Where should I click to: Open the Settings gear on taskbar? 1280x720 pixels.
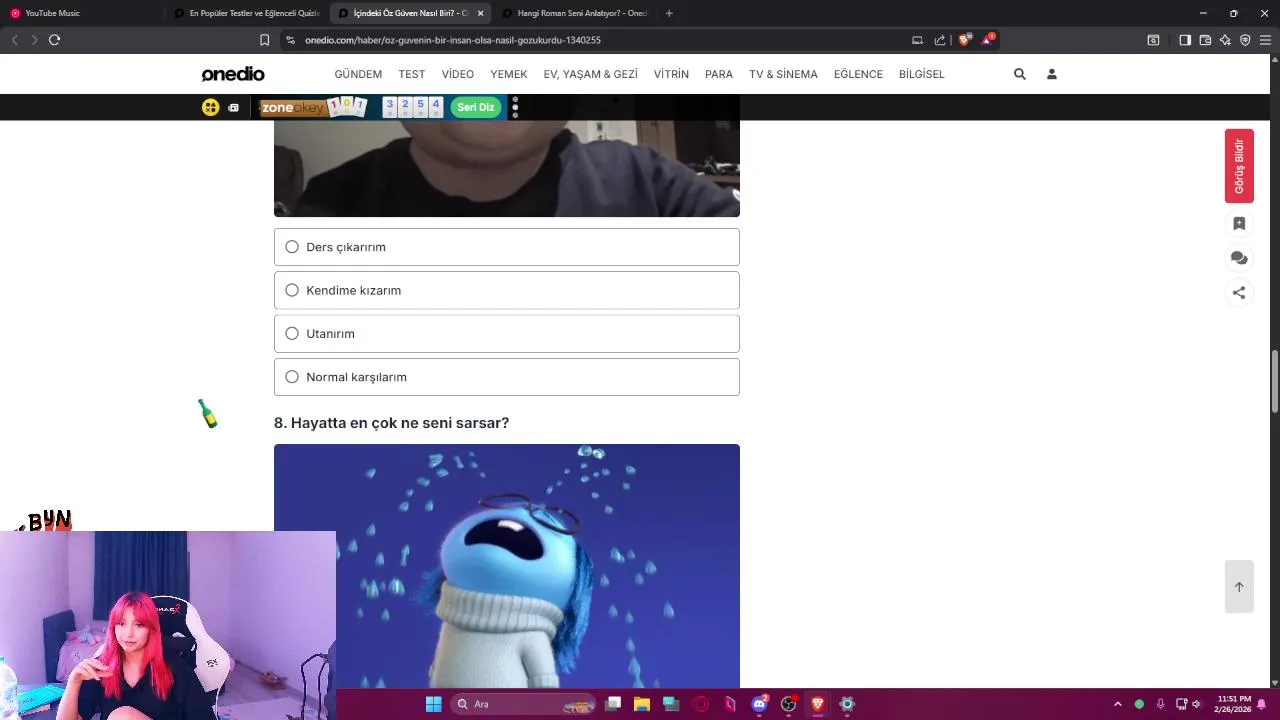click(x=847, y=704)
